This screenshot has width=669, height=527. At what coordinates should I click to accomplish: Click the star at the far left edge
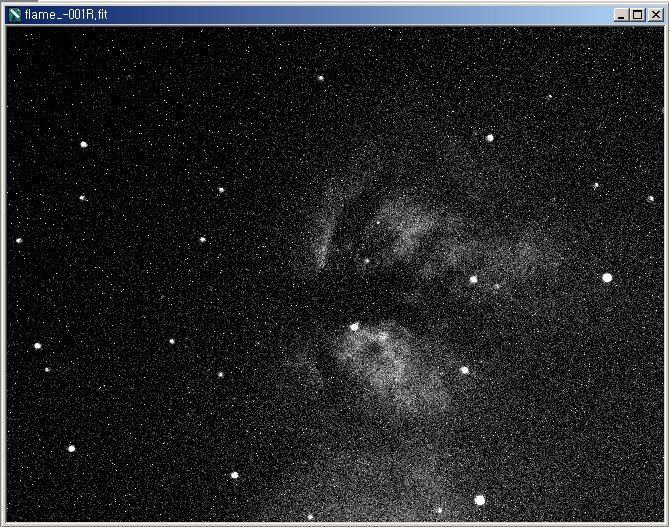click(19, 240)
